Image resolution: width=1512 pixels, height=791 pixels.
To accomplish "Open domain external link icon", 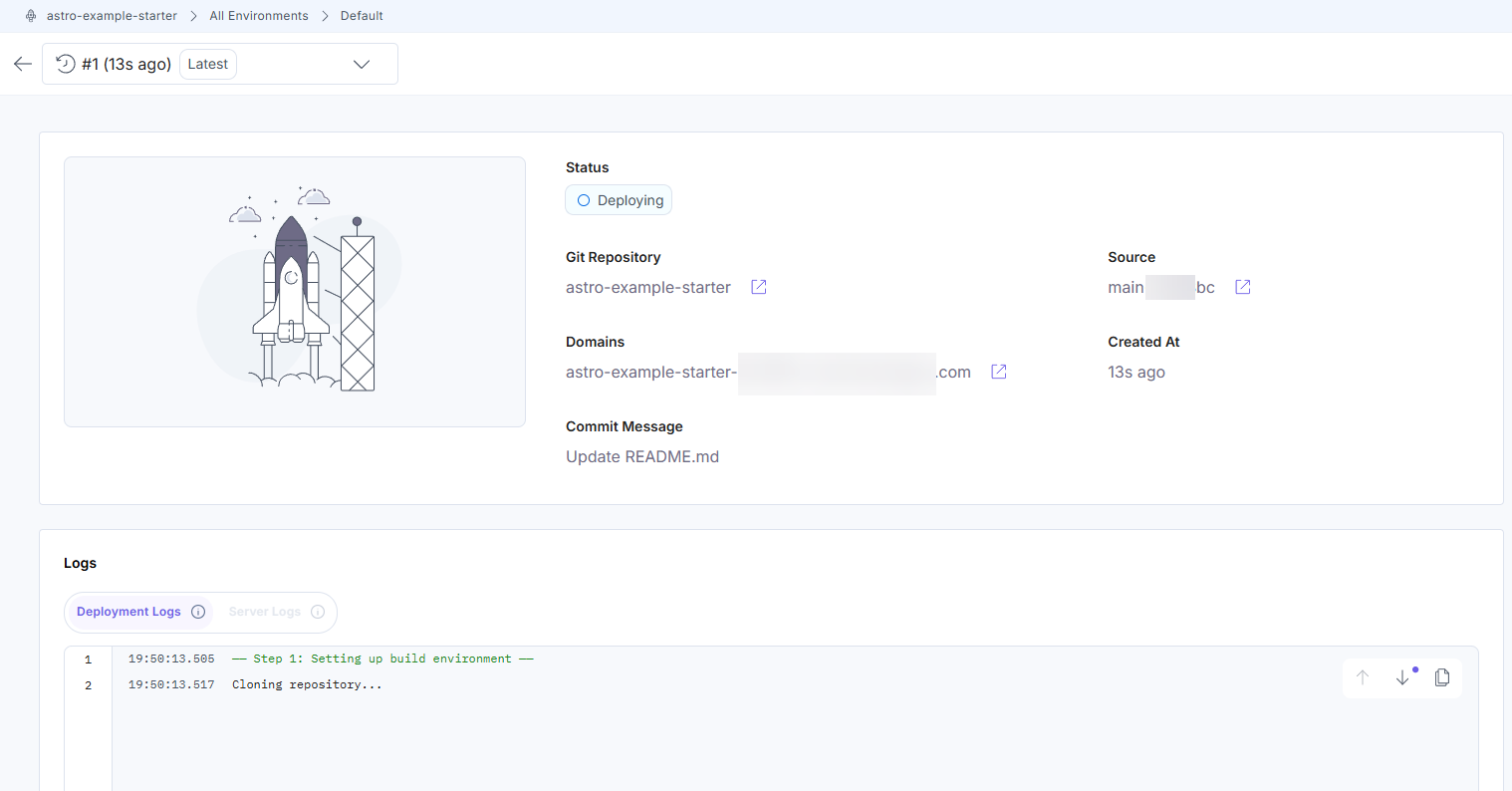I will [x=999, y=372].
